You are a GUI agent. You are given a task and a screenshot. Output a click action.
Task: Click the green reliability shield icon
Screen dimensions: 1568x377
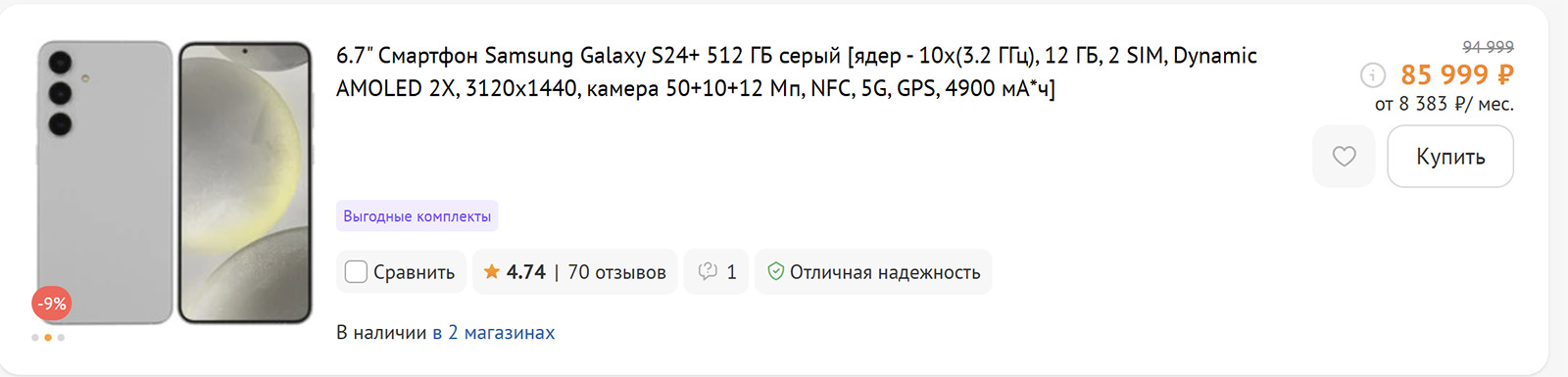tap(775, 271)
